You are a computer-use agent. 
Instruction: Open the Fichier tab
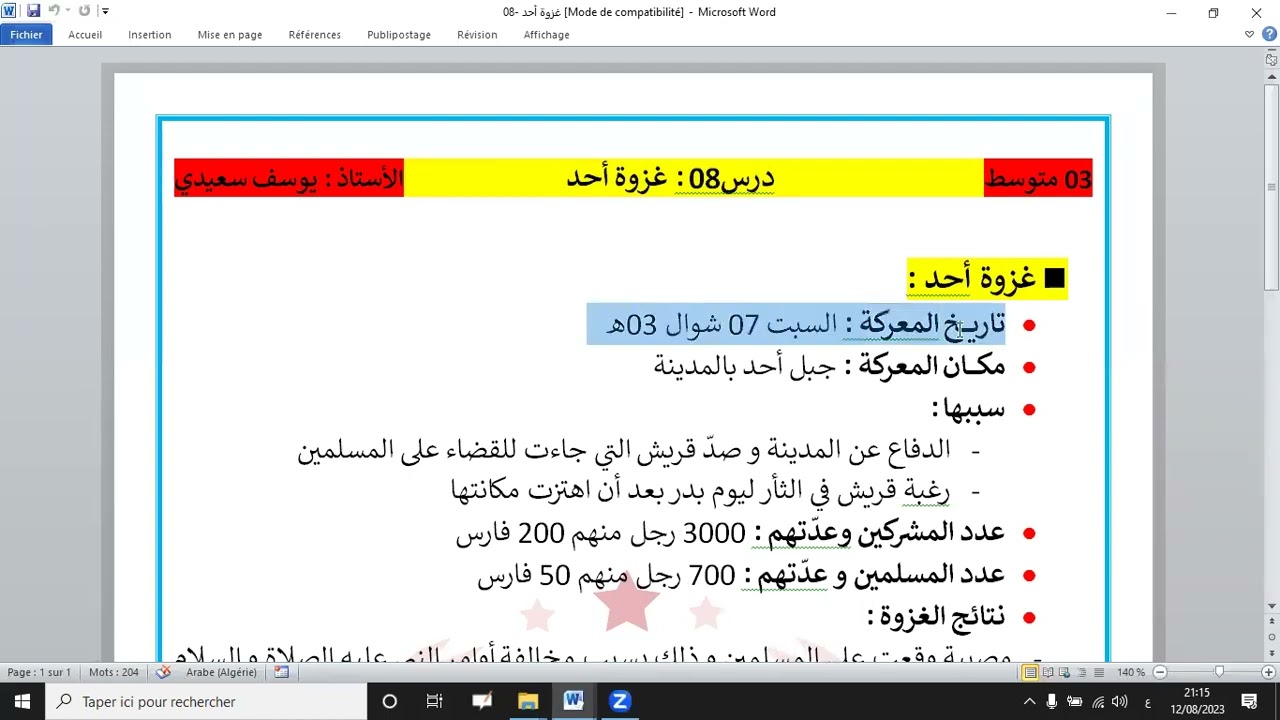(26, 34)
